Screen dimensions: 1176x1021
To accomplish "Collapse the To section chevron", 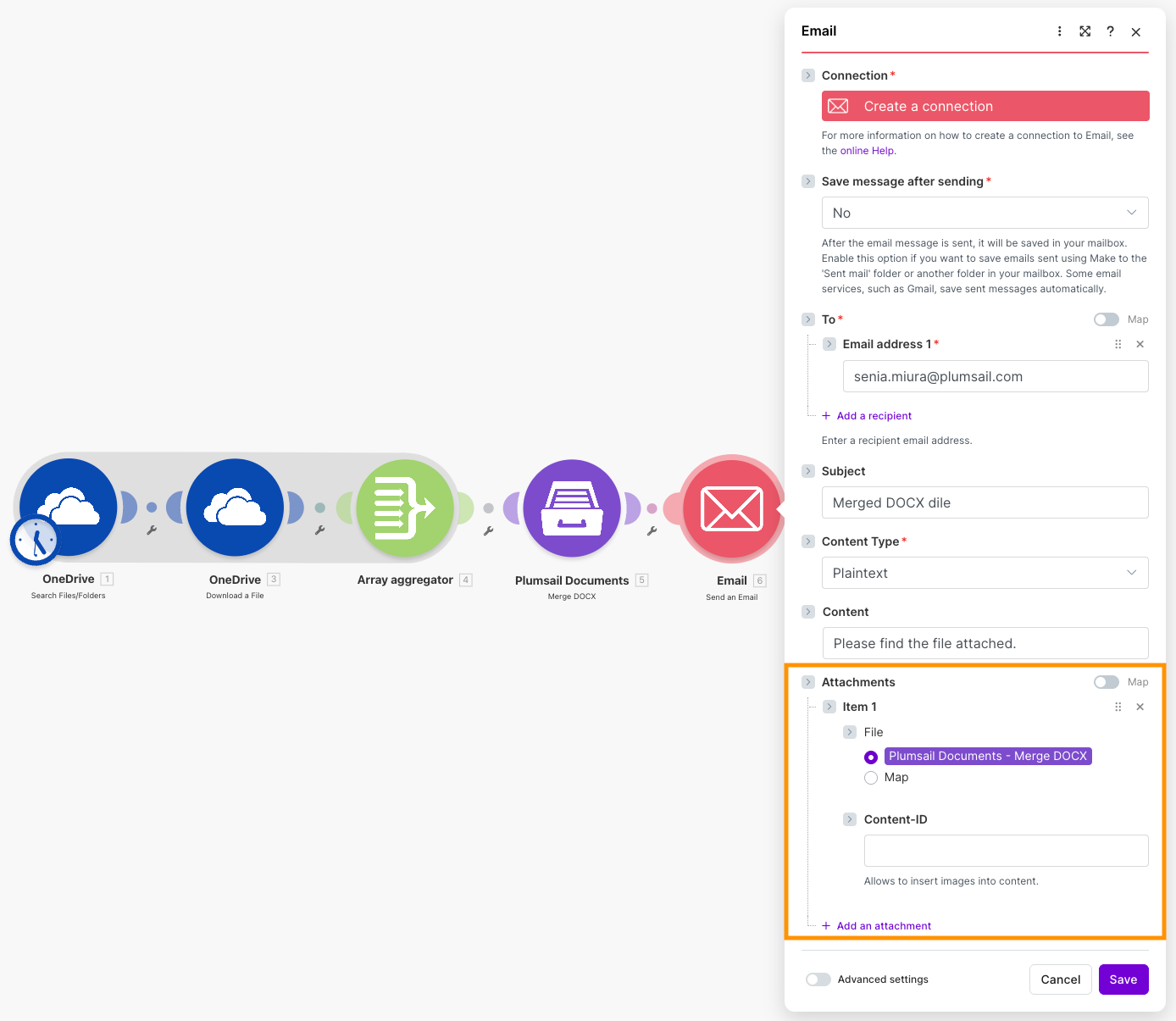I will point(808,319).
